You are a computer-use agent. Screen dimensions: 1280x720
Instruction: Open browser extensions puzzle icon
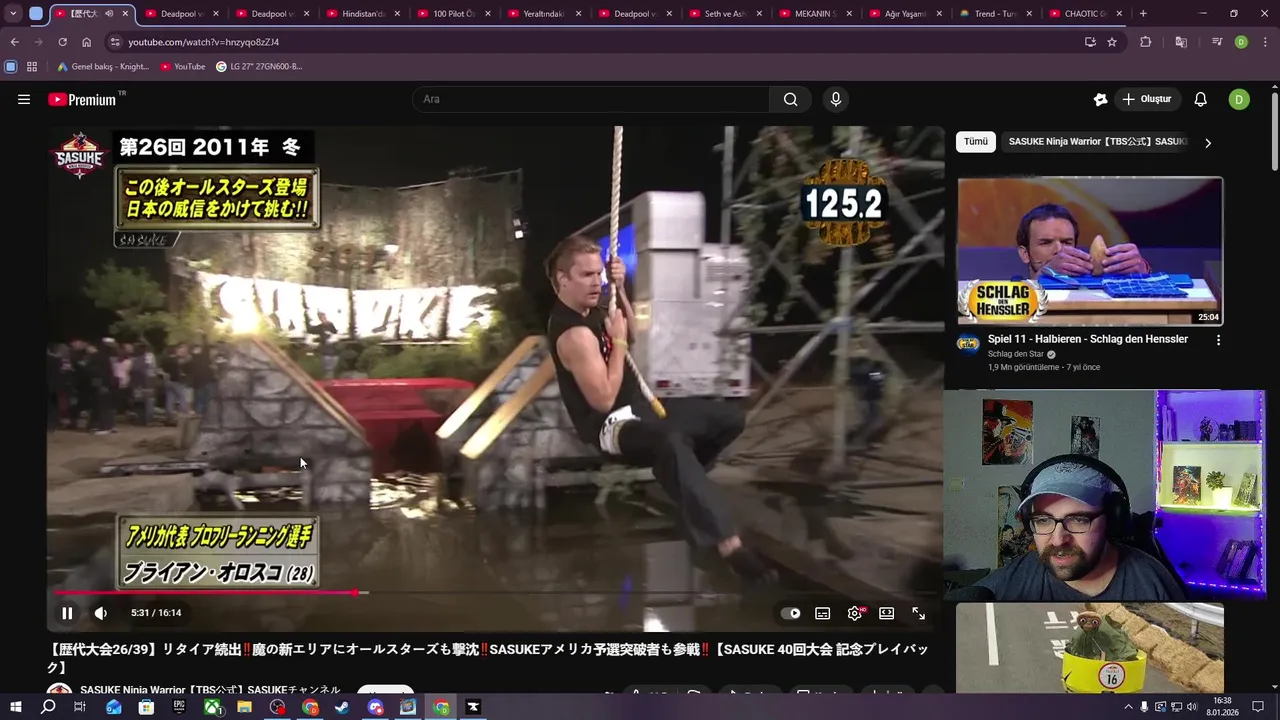coord(1146,42)
